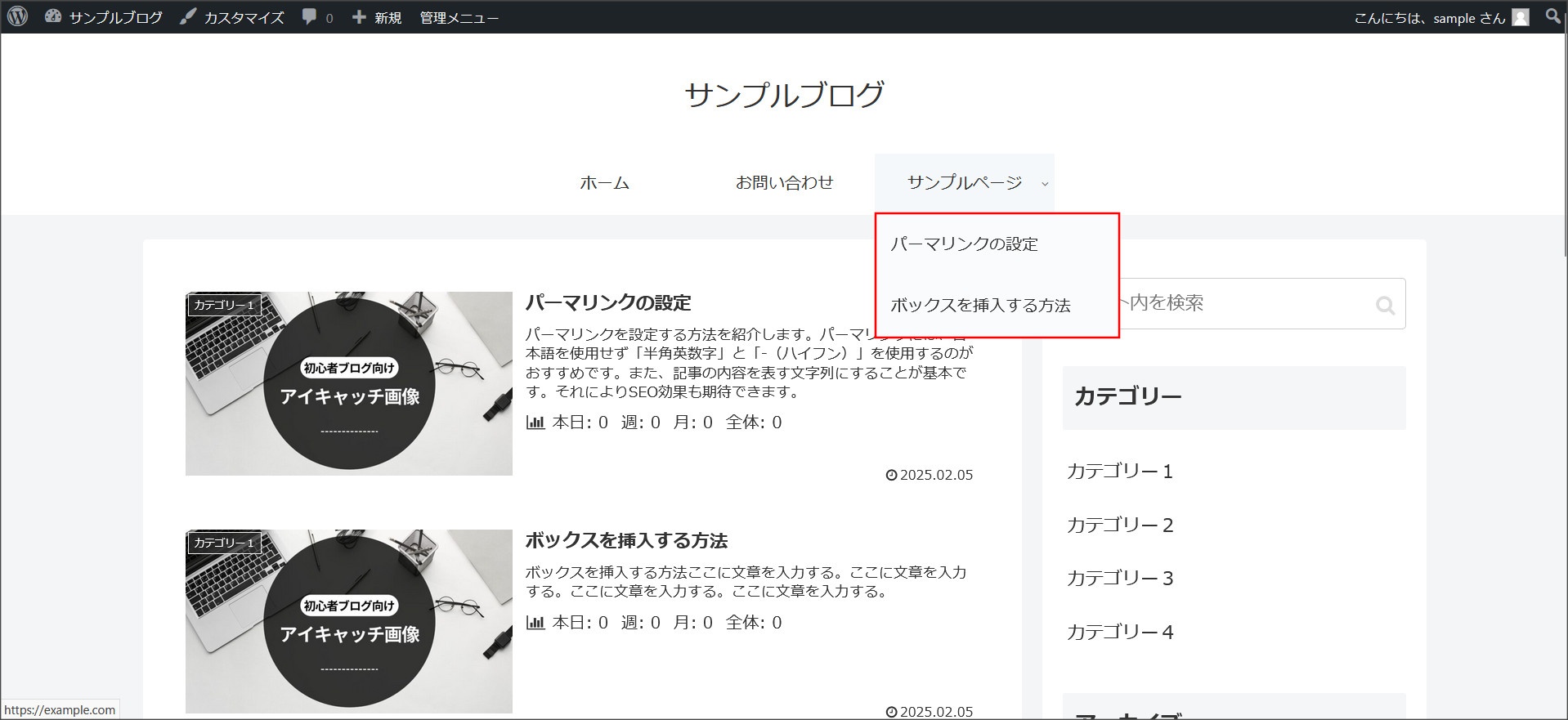Open the サンプルブログ dashboard icon

(53, 16)
